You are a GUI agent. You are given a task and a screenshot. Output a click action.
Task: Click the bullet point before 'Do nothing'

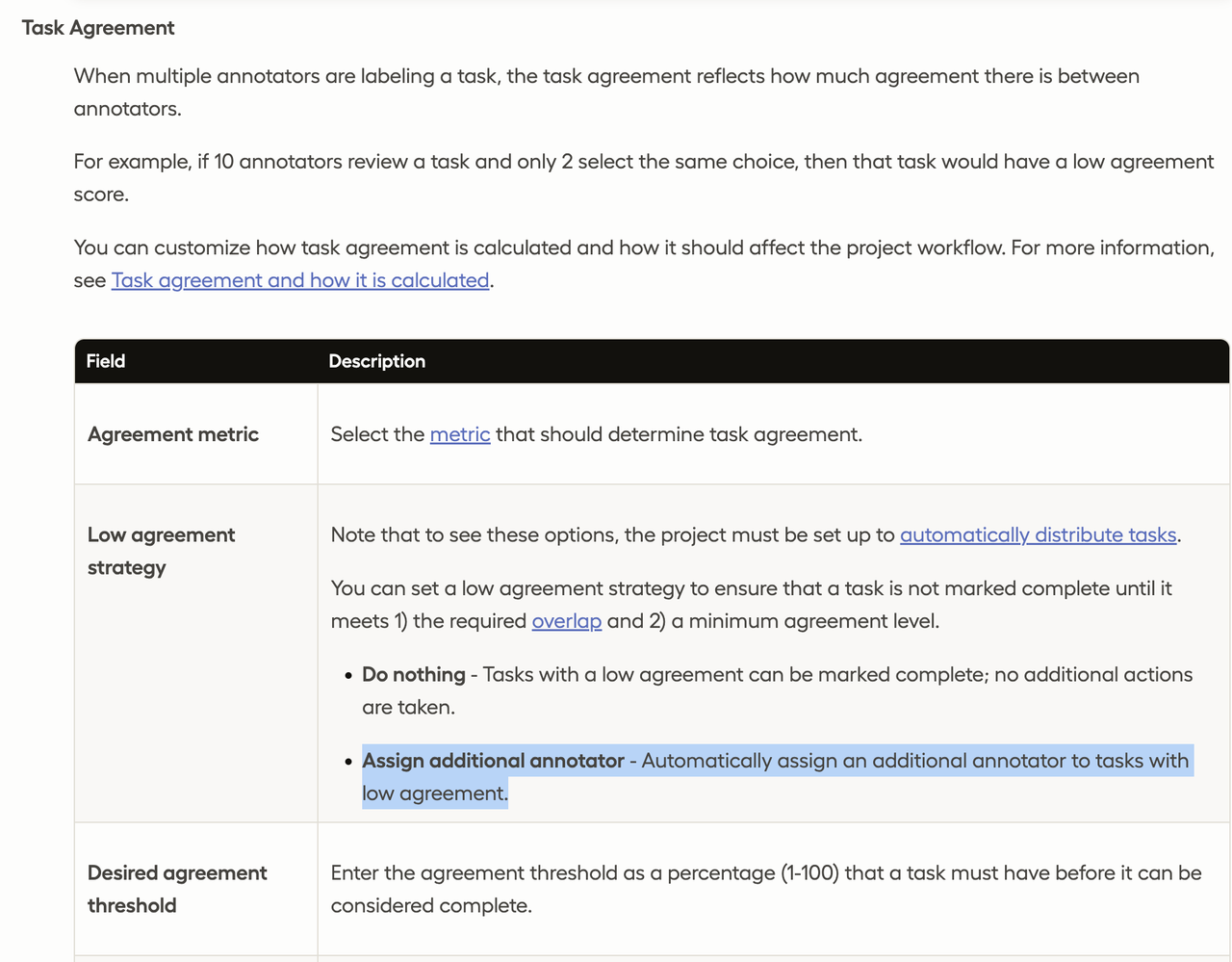[x=347, y=676]
